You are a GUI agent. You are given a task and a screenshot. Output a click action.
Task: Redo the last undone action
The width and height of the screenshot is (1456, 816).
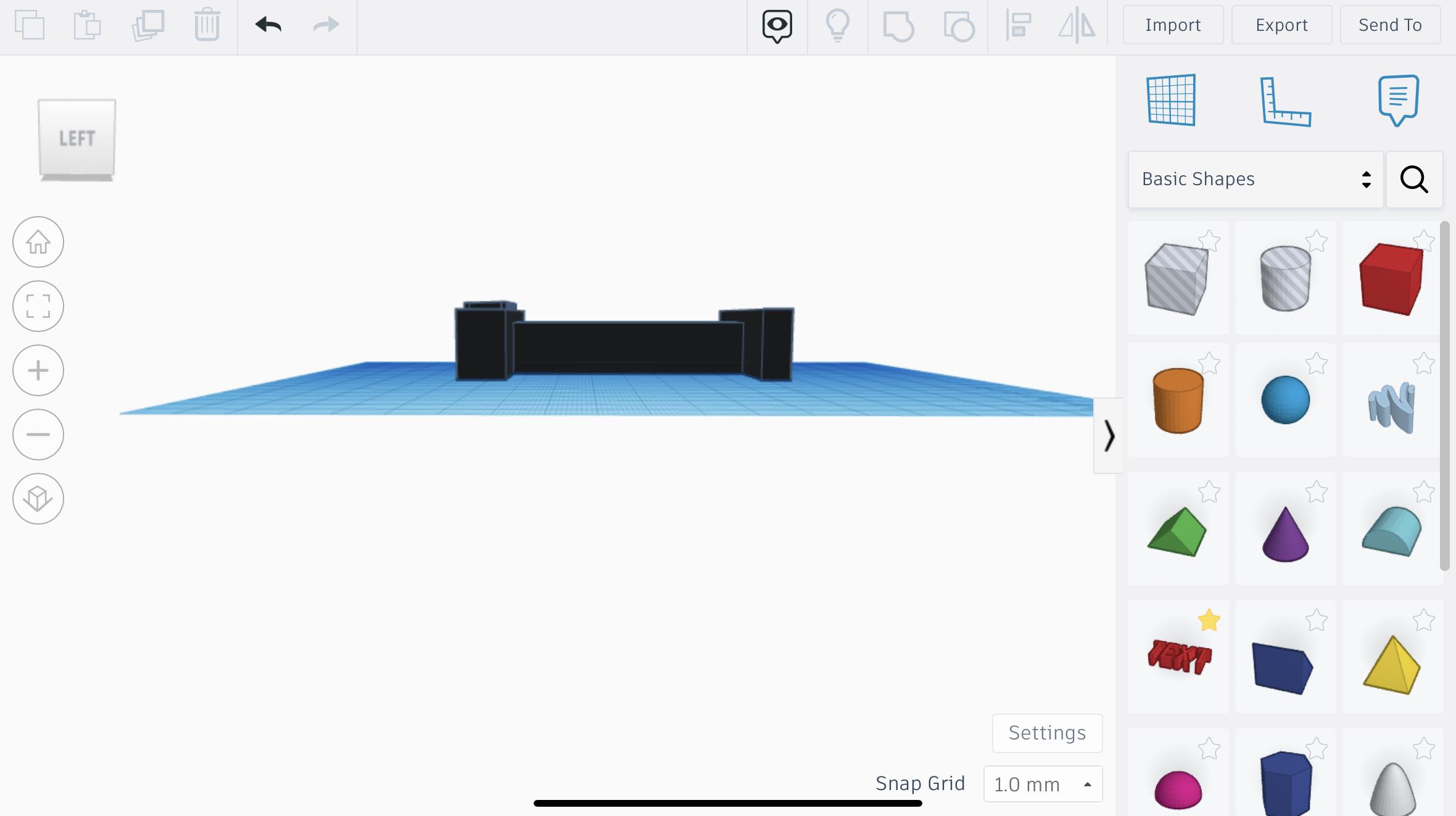coord(326,25)
